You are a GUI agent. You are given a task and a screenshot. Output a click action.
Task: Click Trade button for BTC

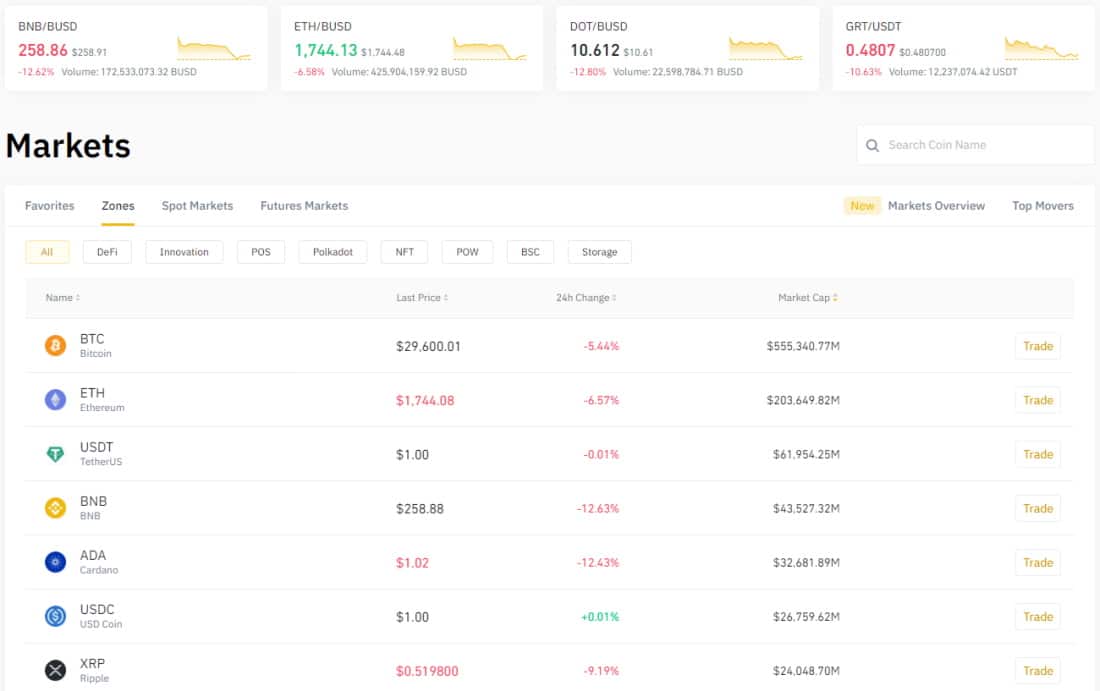click(1038, 346)
